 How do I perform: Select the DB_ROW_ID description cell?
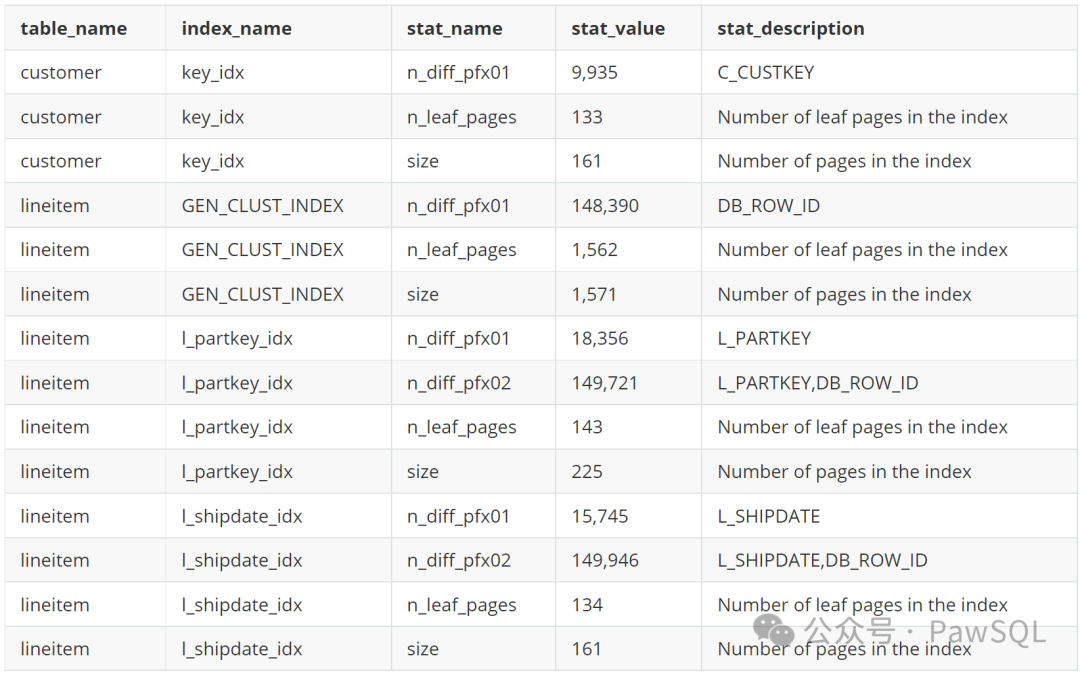(x=758, y=205)
